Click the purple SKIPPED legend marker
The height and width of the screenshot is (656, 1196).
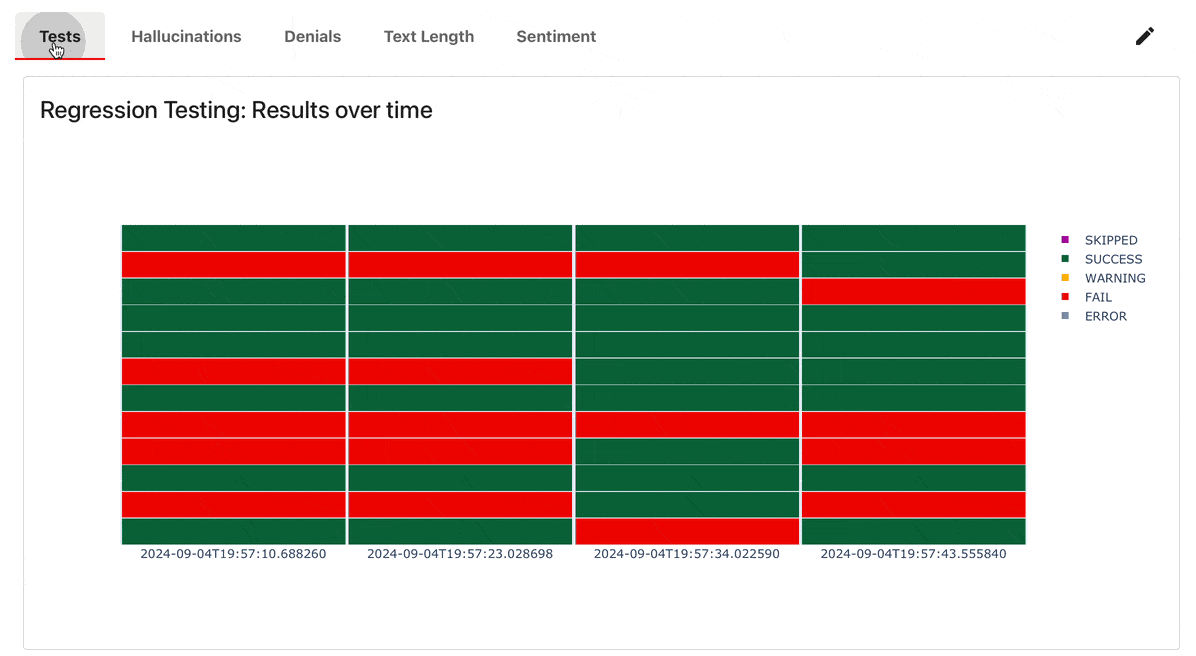[1065, 240]
